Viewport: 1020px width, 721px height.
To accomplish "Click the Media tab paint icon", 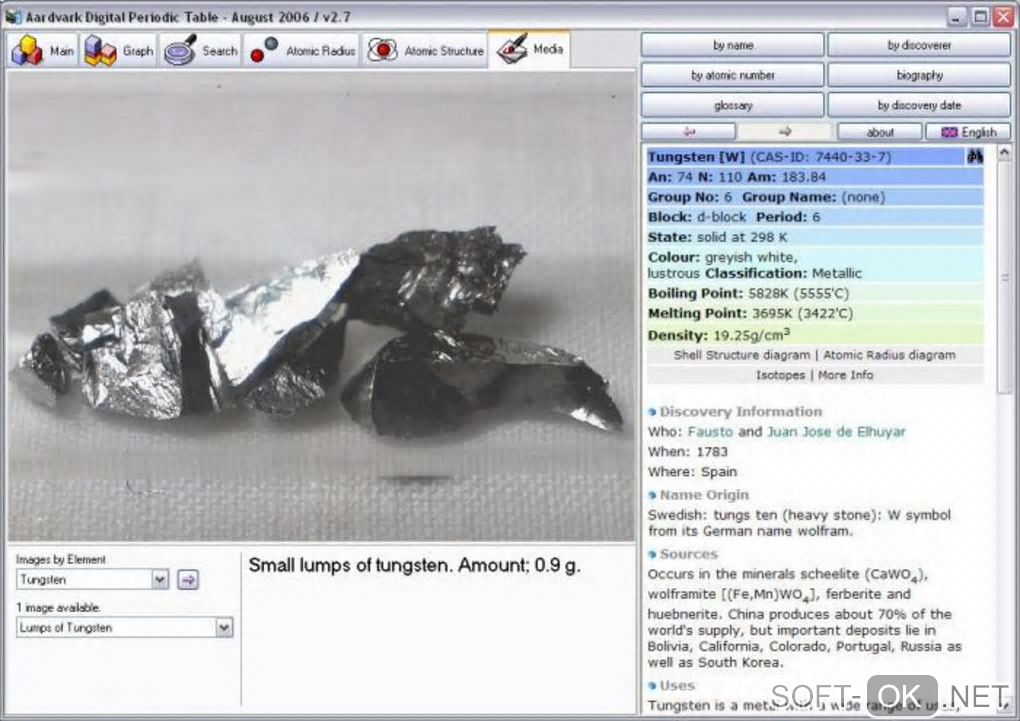I will pyautogui.click(x=512, y=49).
